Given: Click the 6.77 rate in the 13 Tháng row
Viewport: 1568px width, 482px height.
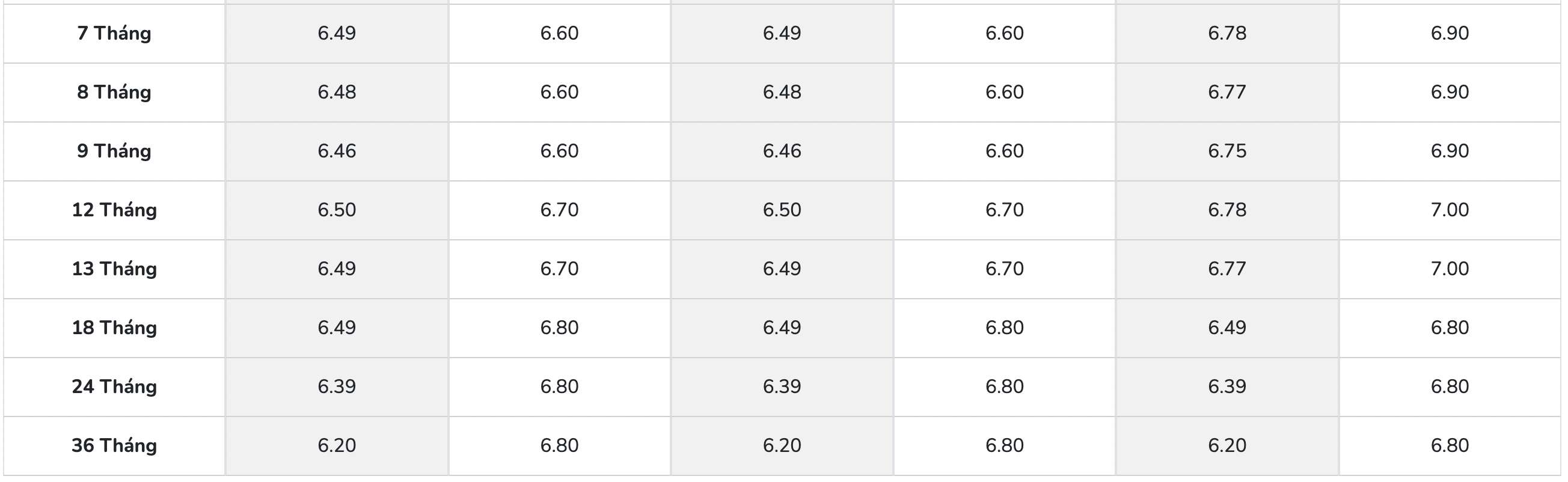Looking at the screenshot, I should point(1227,269).
